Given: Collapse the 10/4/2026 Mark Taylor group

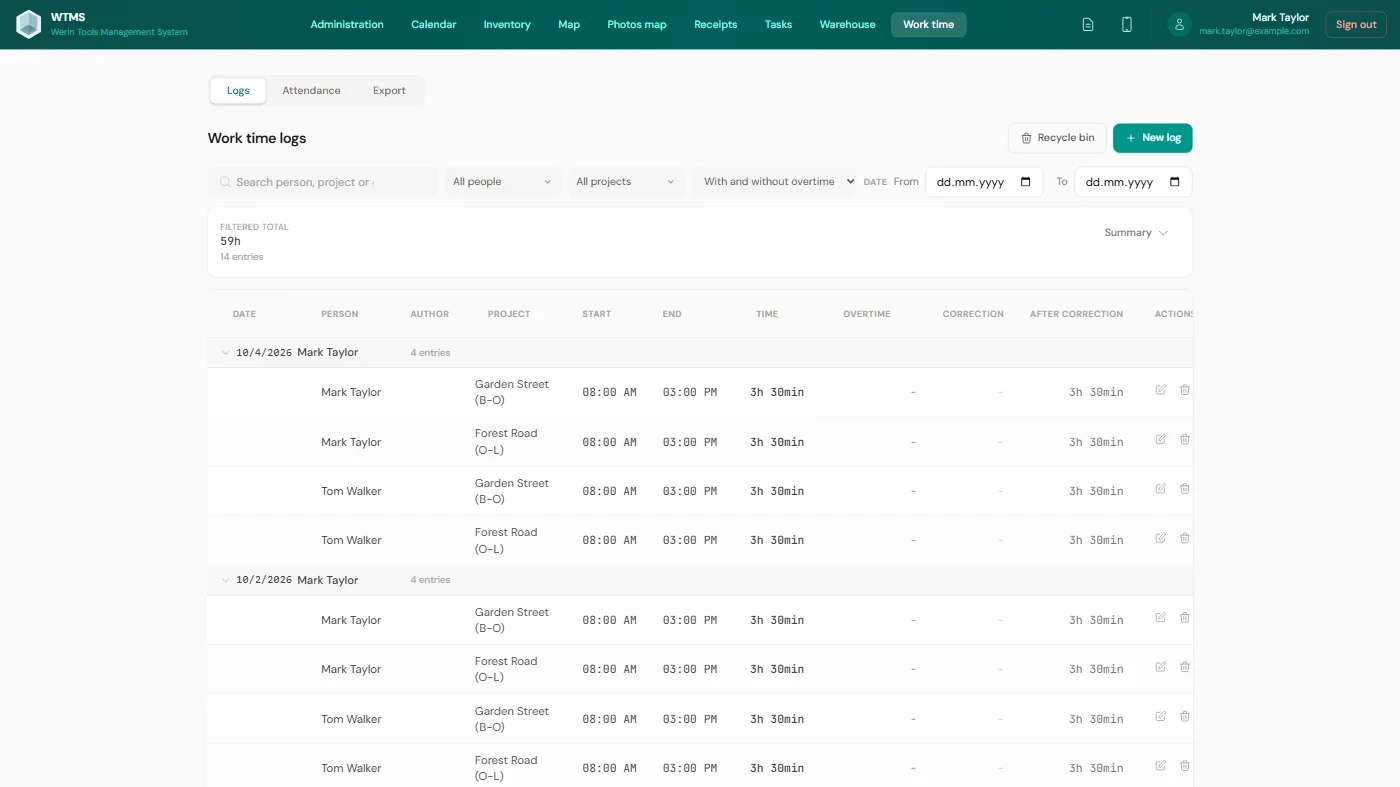Looking at the screenshot, I should pos(225,353).
